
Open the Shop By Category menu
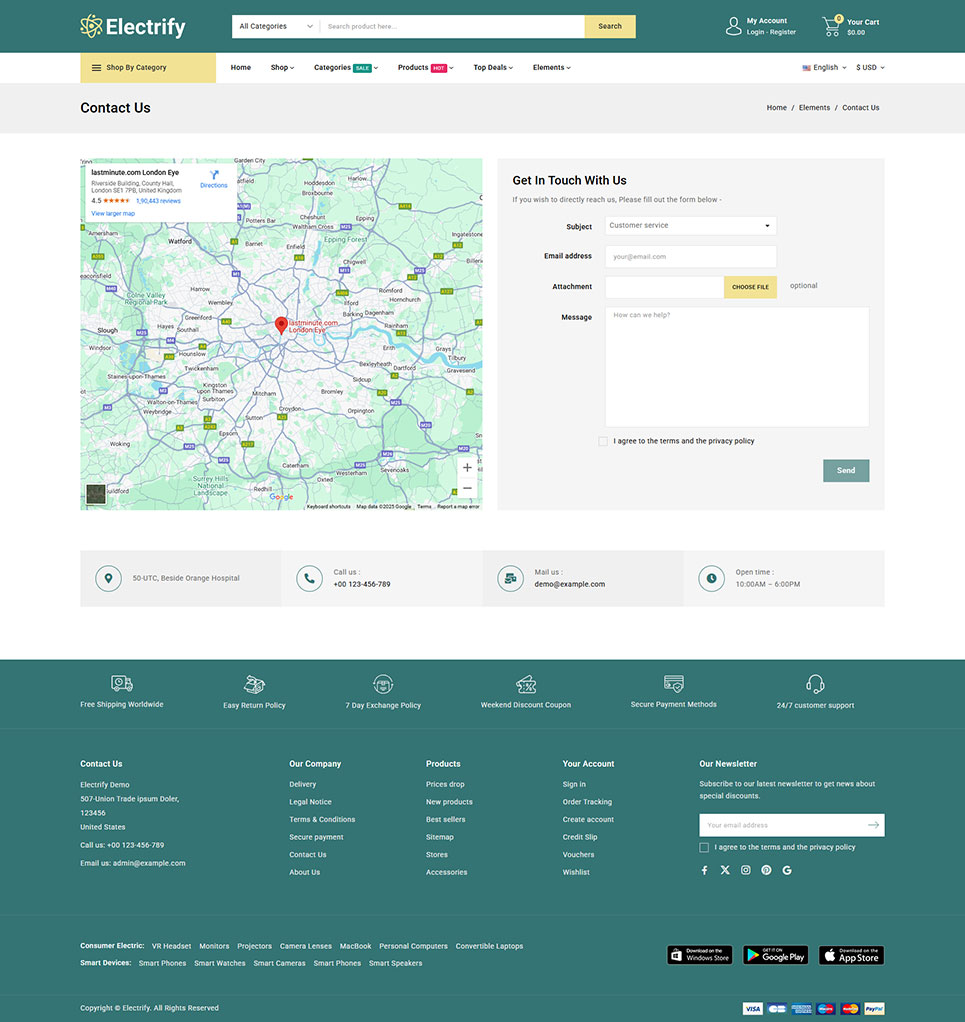148,68
